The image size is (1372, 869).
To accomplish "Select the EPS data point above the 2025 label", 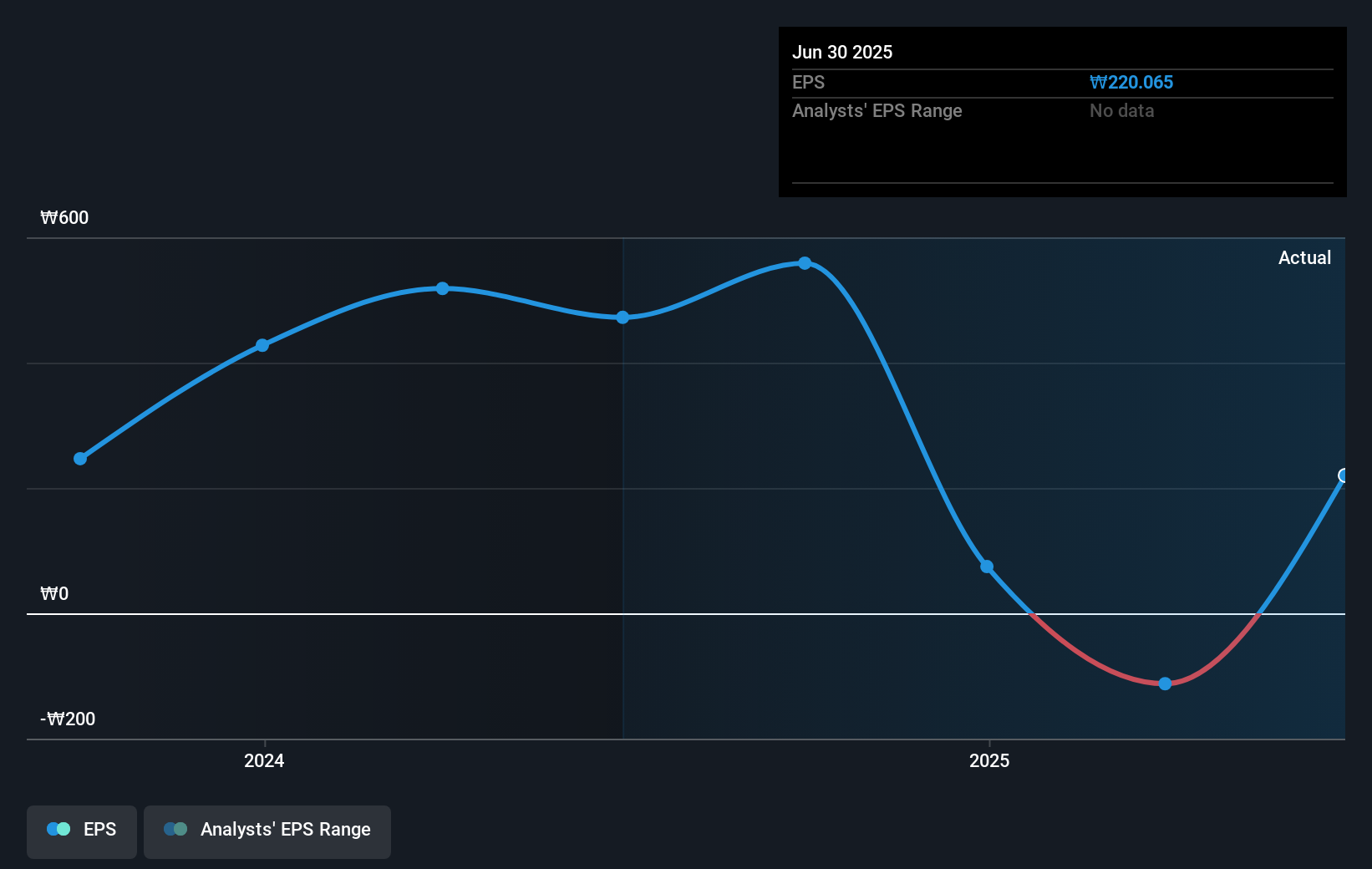I will [987, 567].
